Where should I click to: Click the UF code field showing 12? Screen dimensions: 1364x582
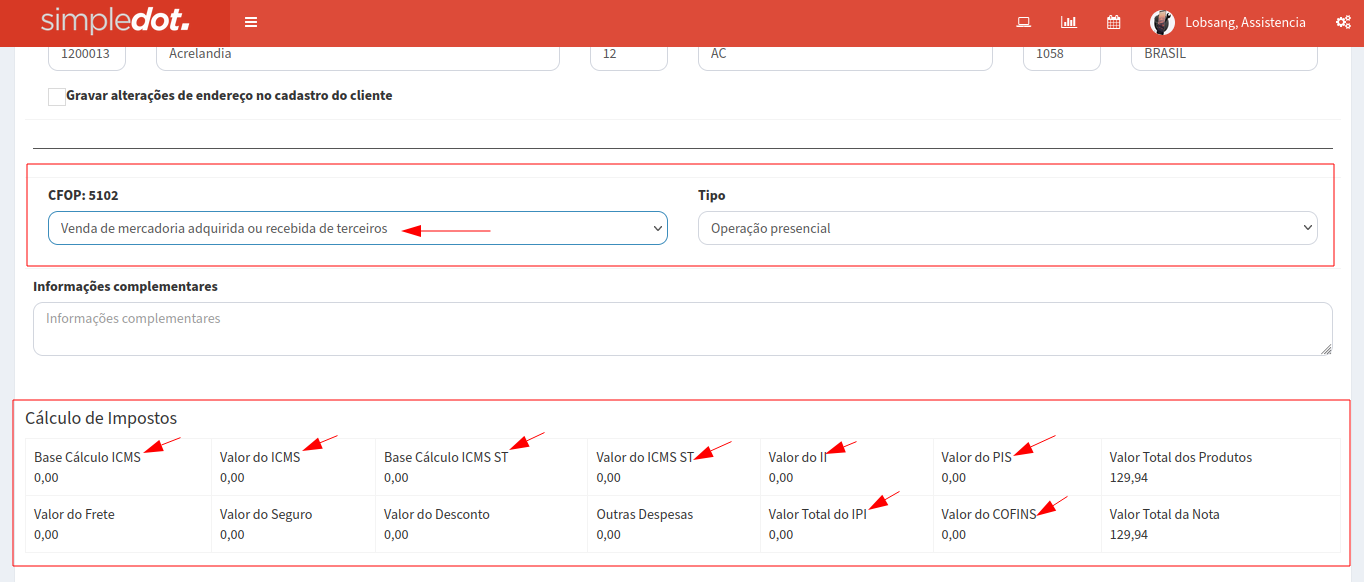point(628,56)
